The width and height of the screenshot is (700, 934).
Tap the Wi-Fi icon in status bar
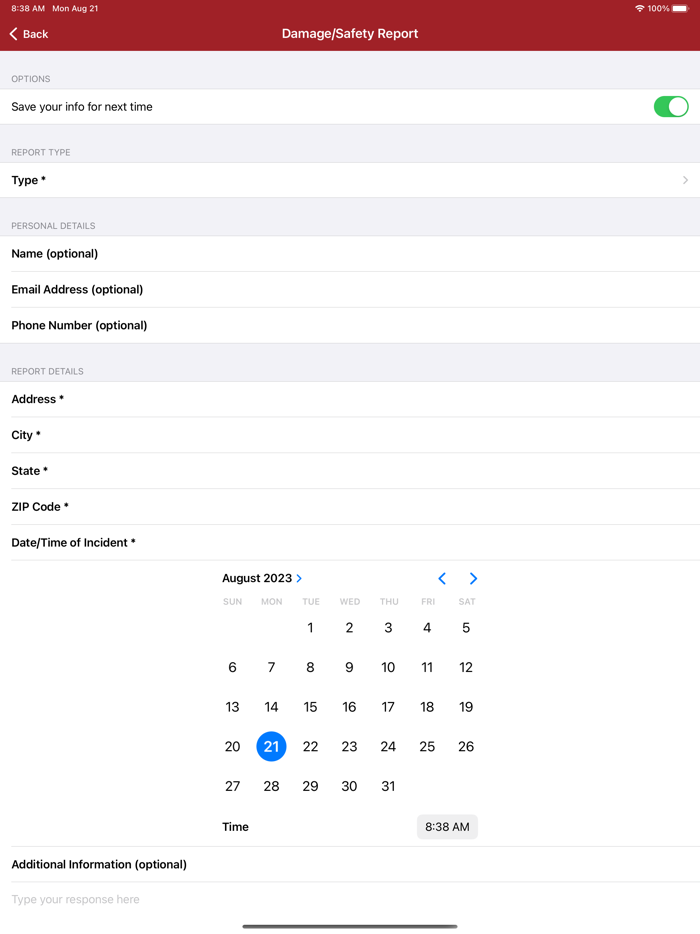coord(640,8)
